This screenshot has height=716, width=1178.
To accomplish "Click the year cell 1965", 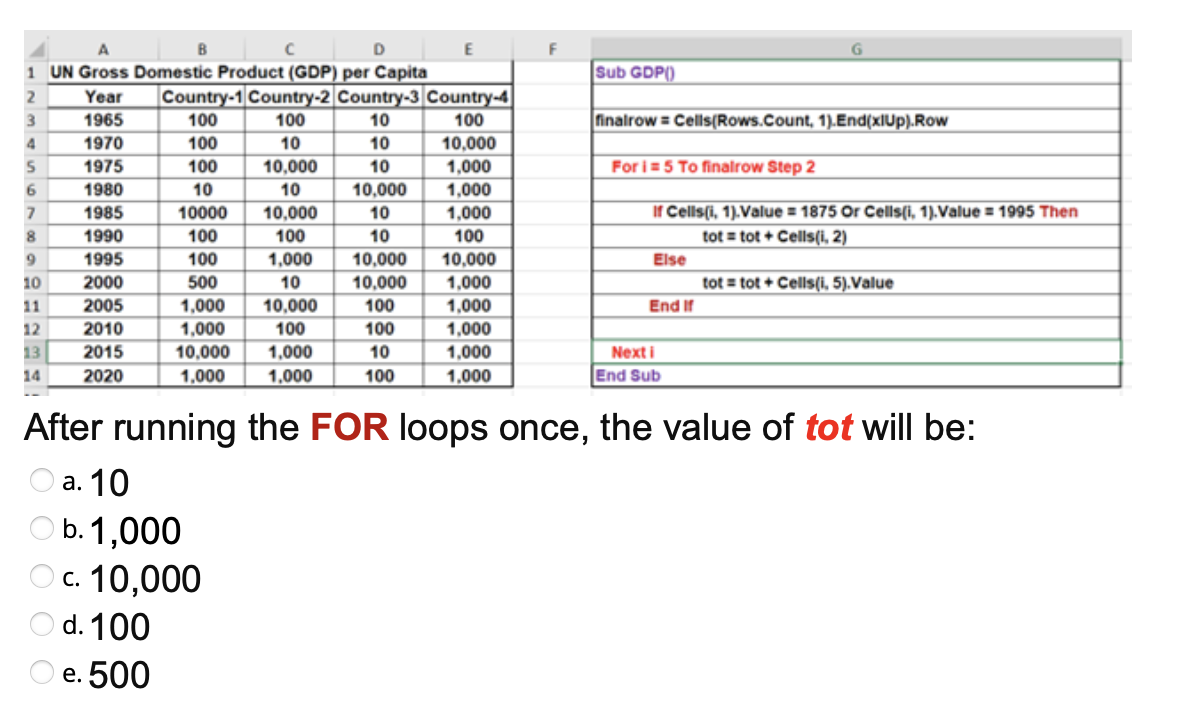I will pos(103,120).
